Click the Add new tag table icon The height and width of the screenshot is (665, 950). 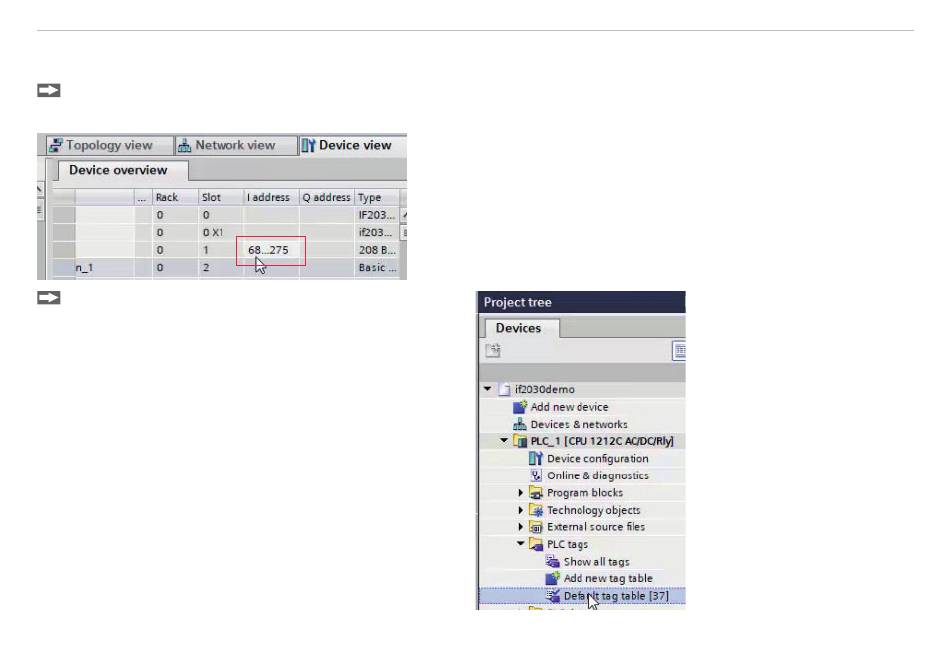pyautogui.click(x=553, y=579)
